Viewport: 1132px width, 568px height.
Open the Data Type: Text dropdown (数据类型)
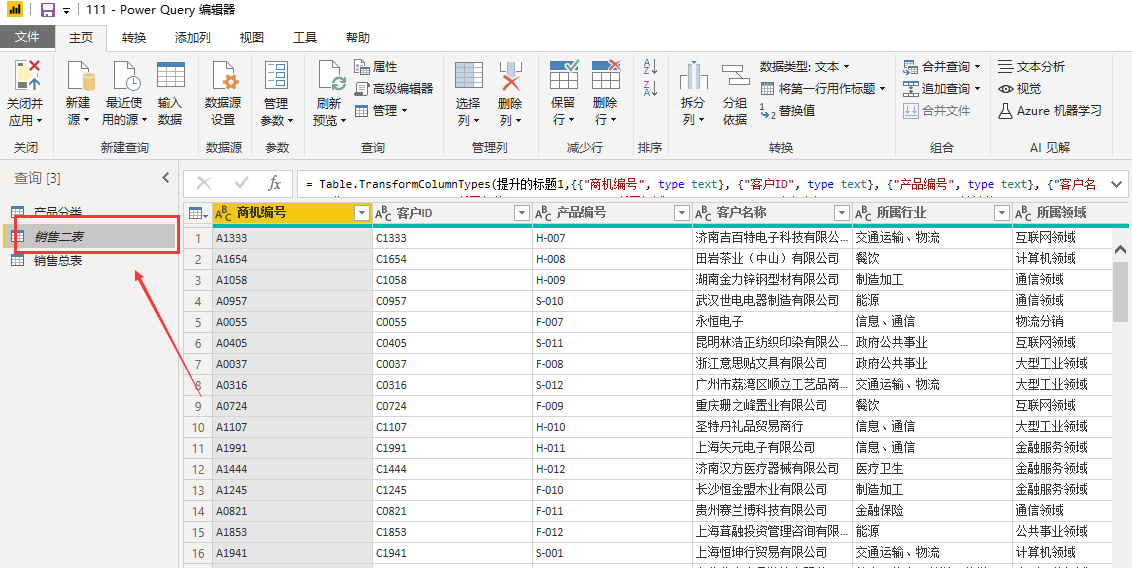click(805, 66)
